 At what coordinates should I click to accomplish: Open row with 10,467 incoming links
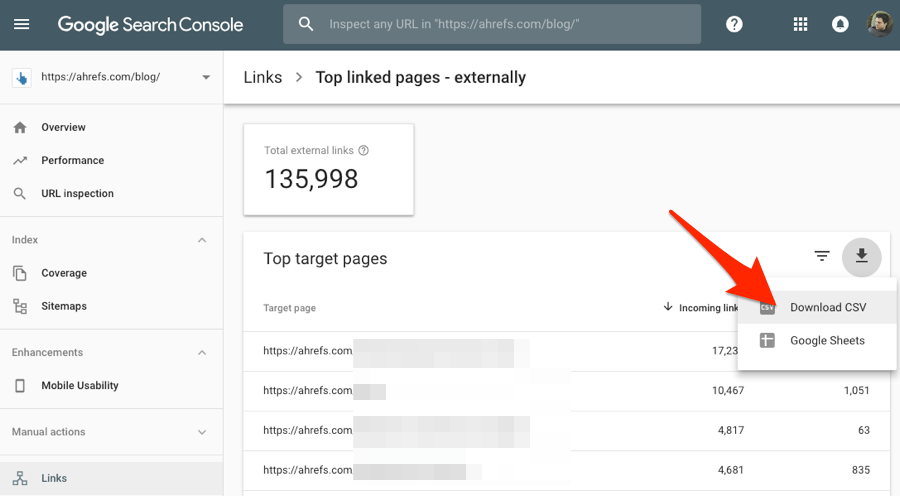click(567, 391)
